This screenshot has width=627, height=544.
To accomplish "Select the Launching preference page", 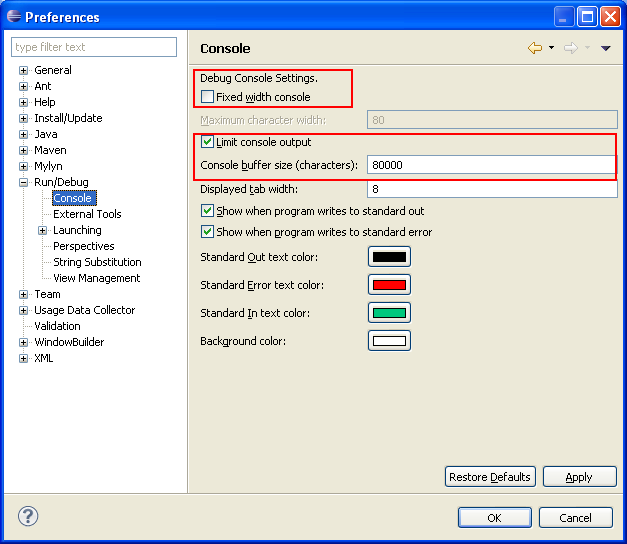I will [77, 230].
